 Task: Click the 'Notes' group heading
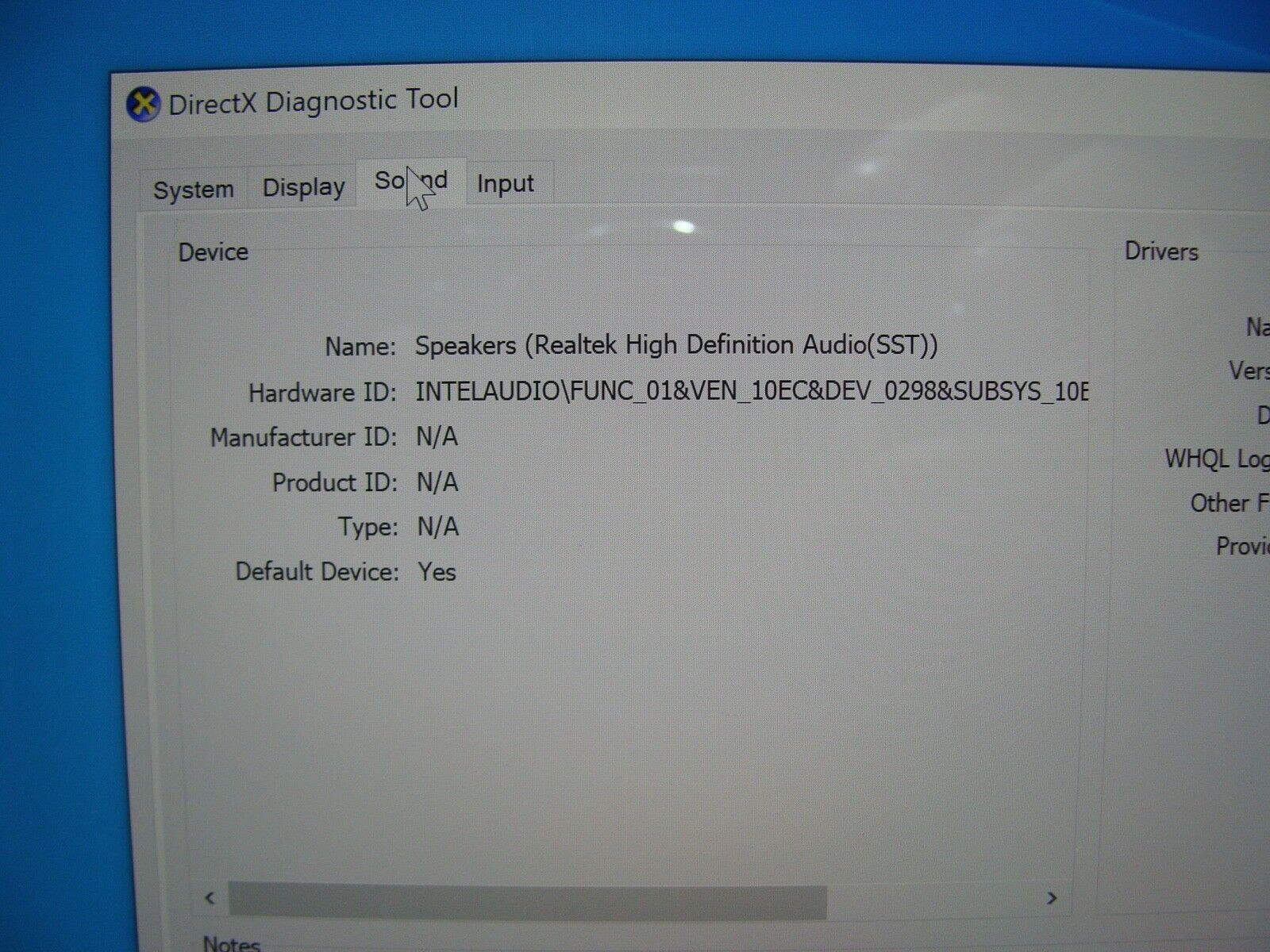coord(231,942)
